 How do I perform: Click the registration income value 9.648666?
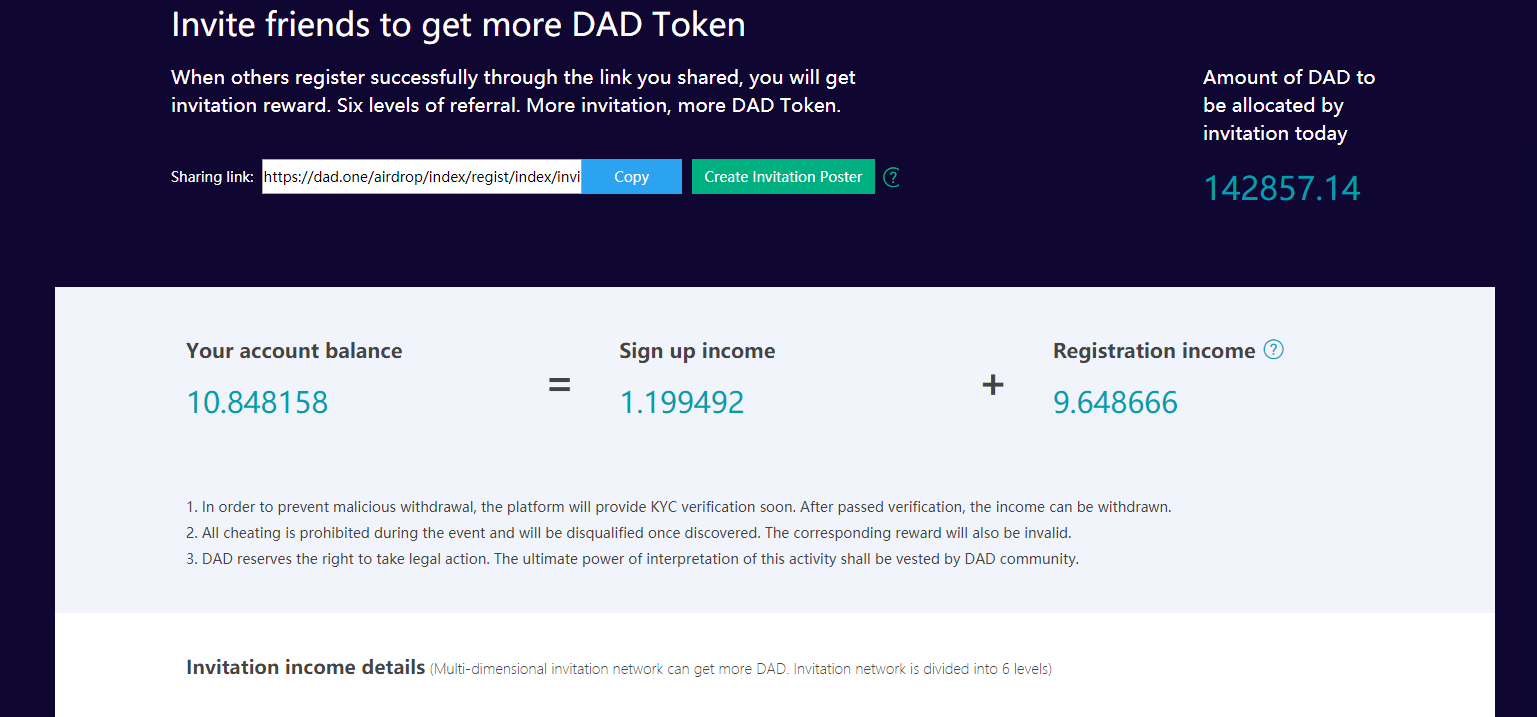pos(1115,402)
